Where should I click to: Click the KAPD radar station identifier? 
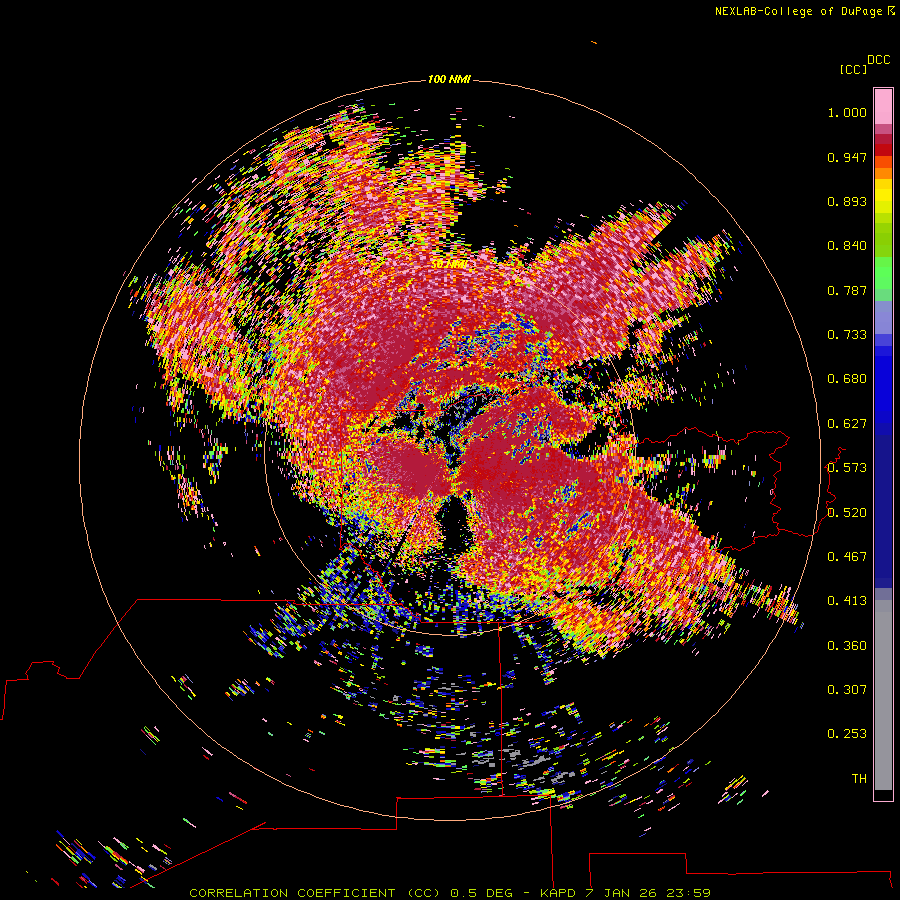557,893
